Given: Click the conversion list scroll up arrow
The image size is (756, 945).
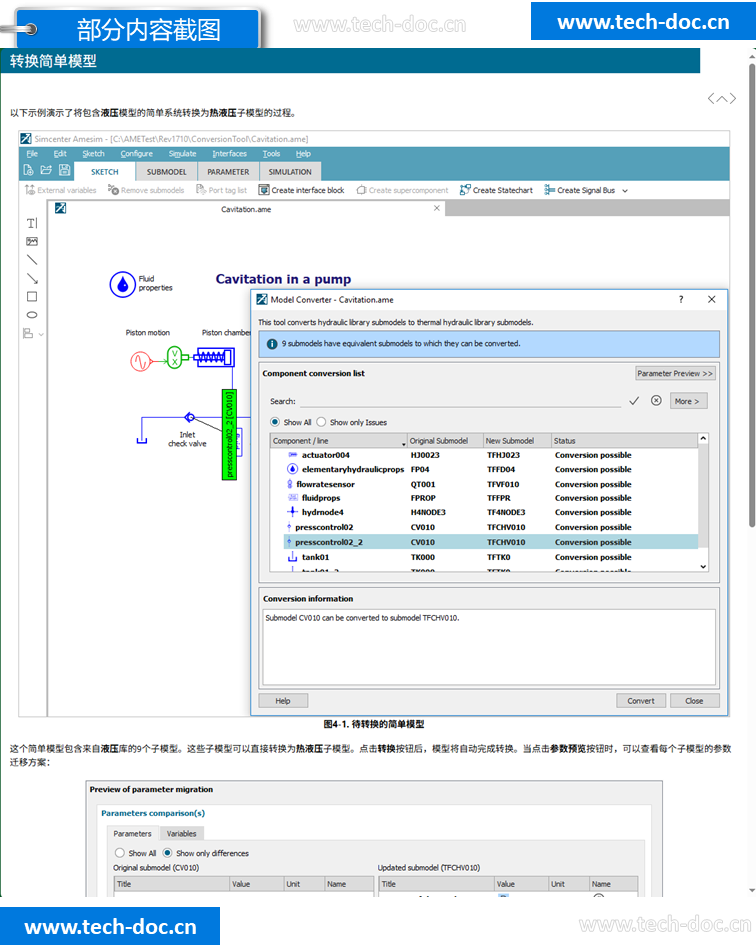Looking at the screenshot, I should pyautogui.click(x=703, y=439).
